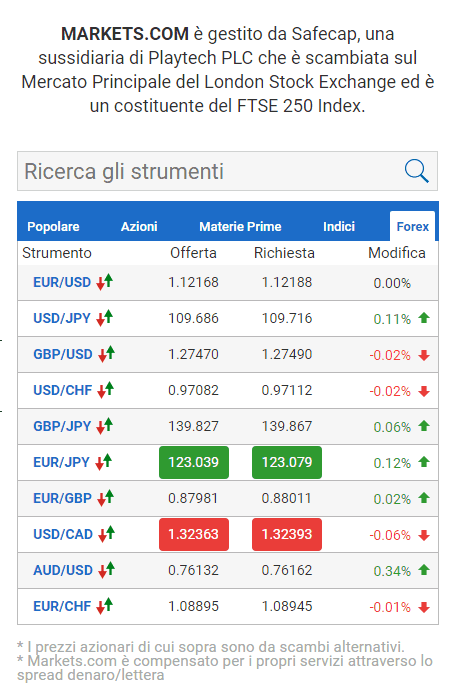Click USD/JPY bid value 109.686
This screenshot has width=456, height=698.
click(x=193, y=318)
